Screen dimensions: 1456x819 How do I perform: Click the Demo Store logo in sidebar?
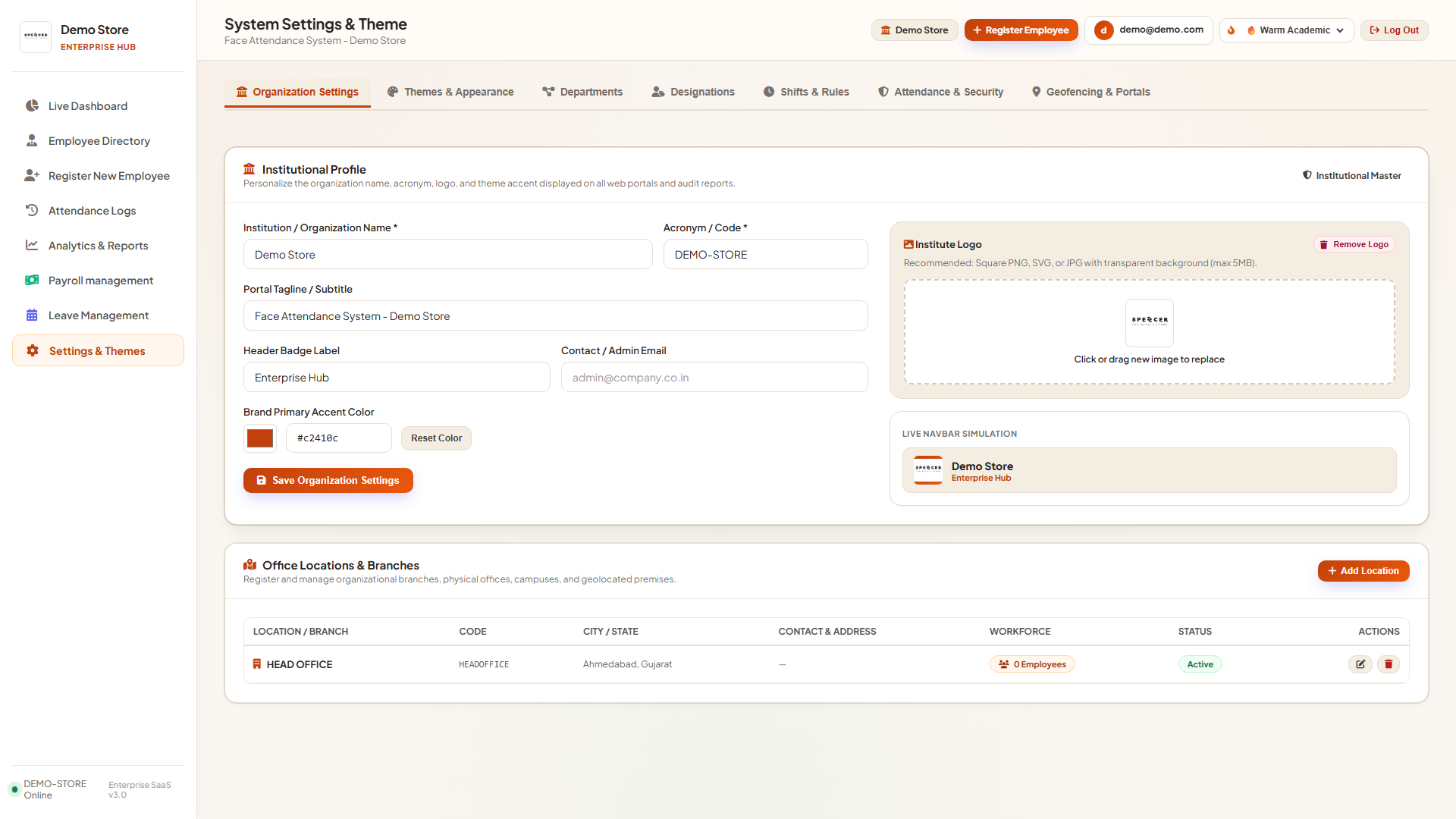(36, 37)
